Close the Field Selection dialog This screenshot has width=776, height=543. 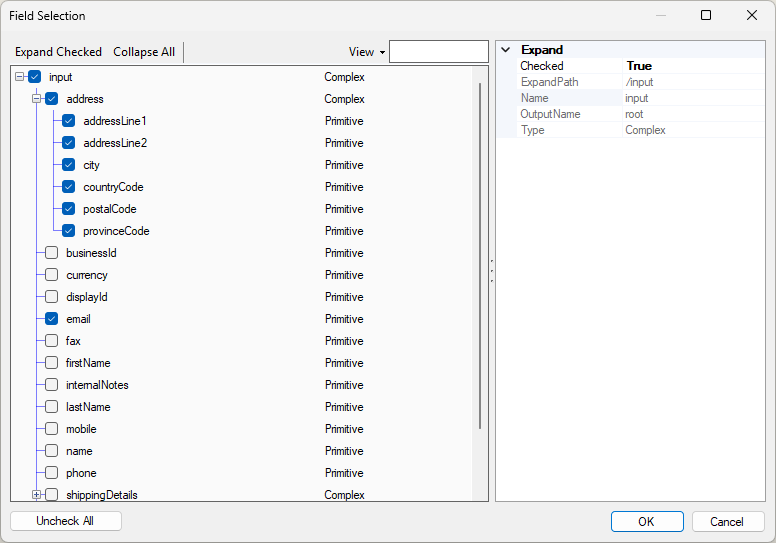click(x=752, y=15)
